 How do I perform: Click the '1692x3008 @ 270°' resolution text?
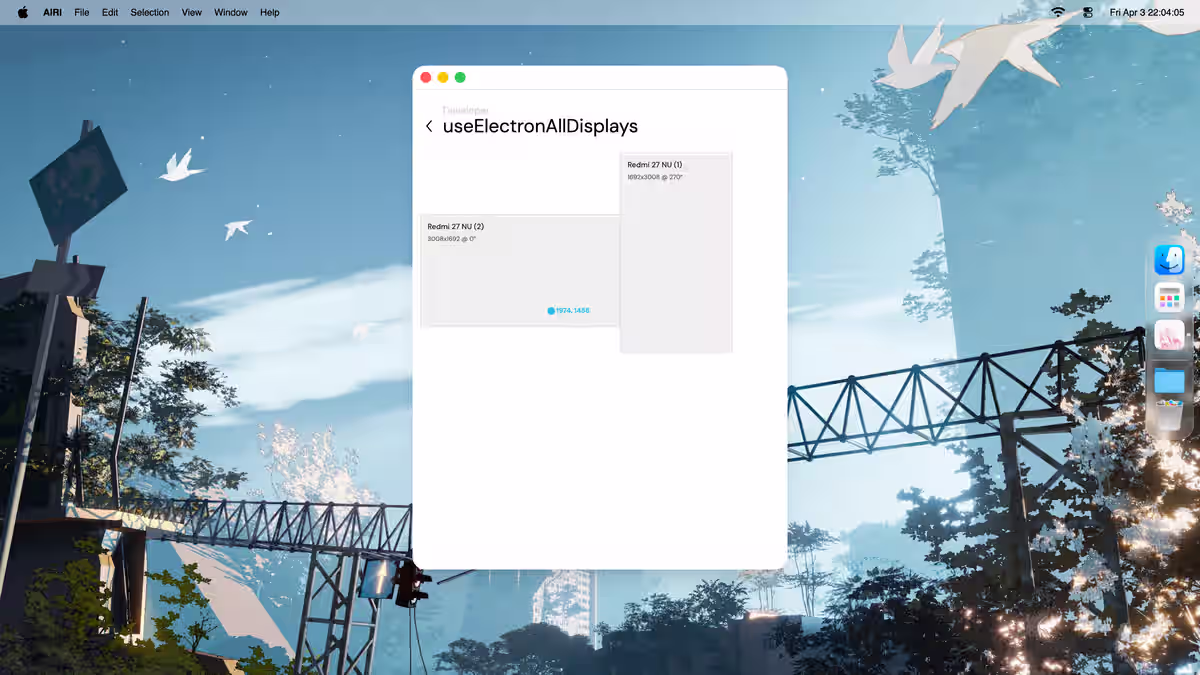pyautogui.click(x=655, y=177)
